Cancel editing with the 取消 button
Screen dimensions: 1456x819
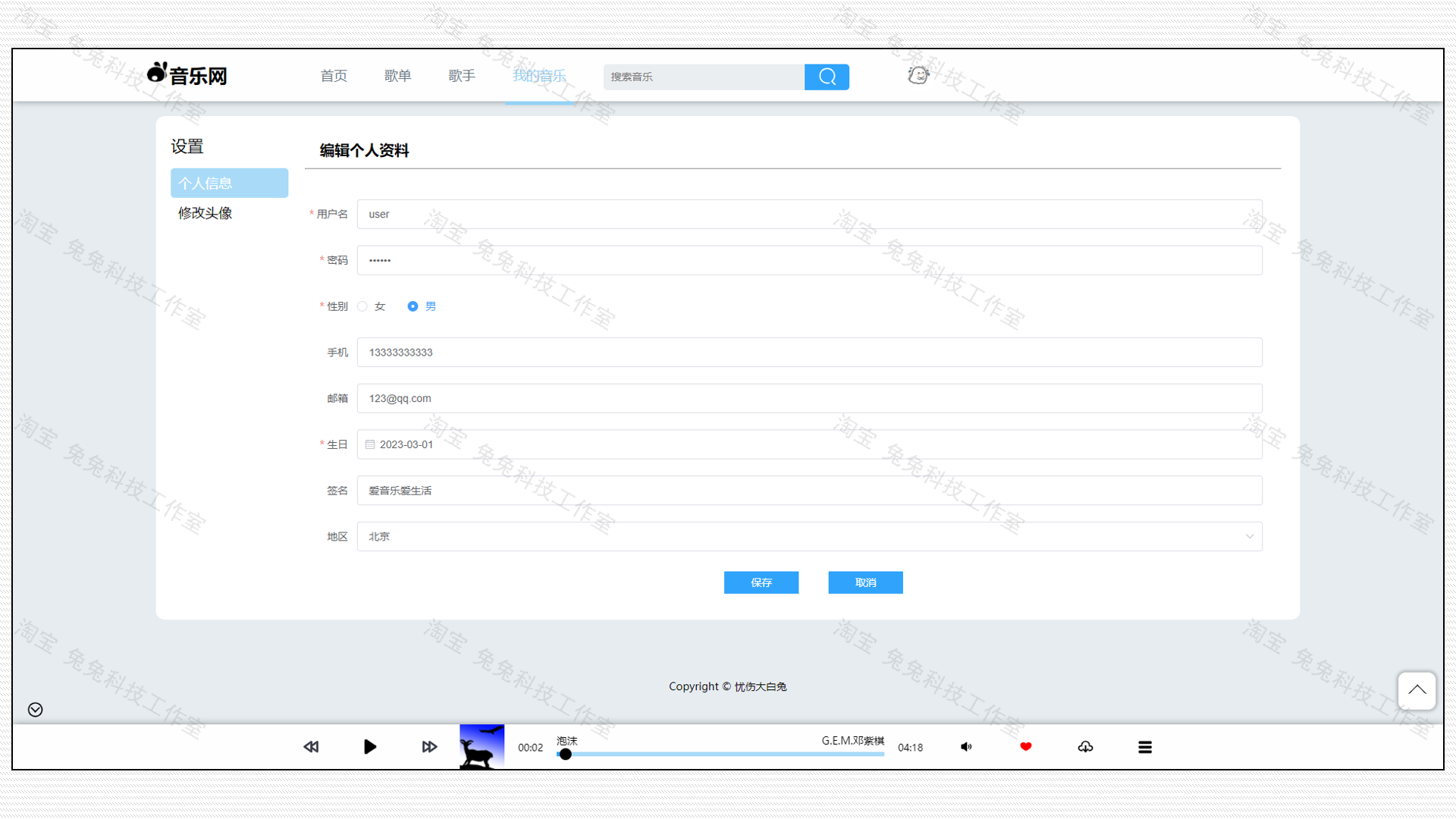point(864,582)
